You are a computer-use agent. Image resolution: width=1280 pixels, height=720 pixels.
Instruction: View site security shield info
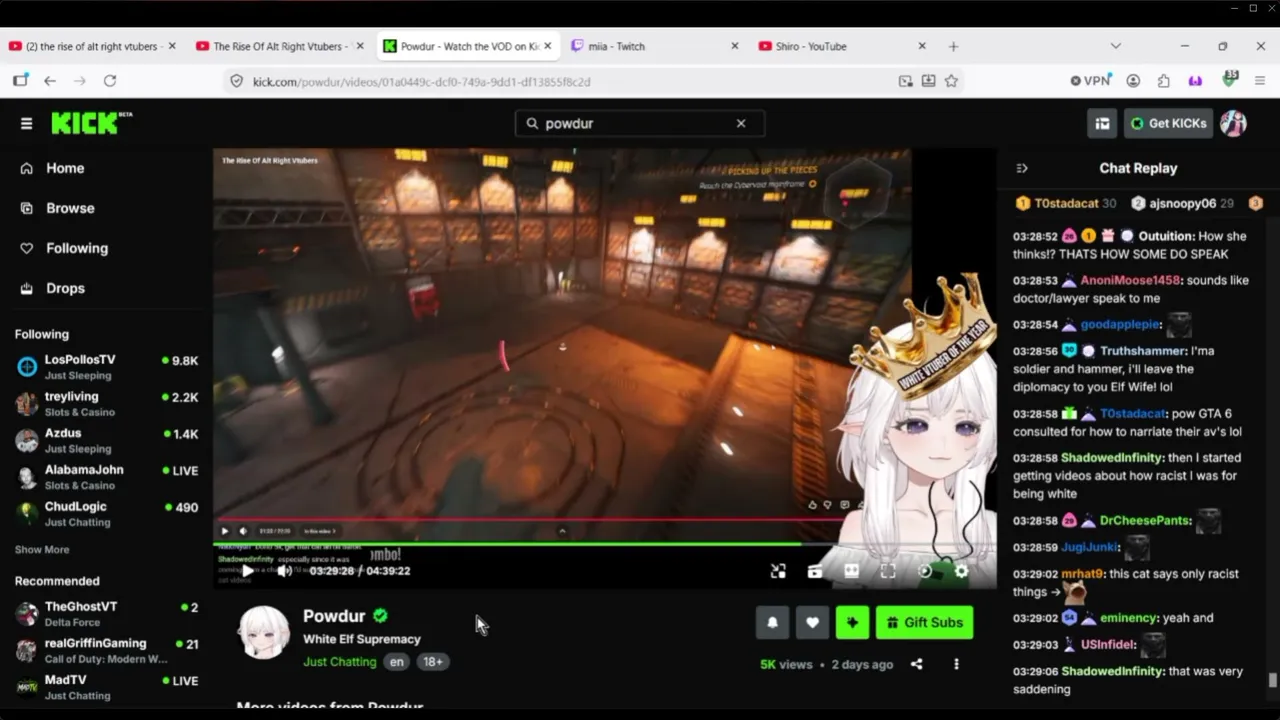pyautogui.click(x=236, y=81)
